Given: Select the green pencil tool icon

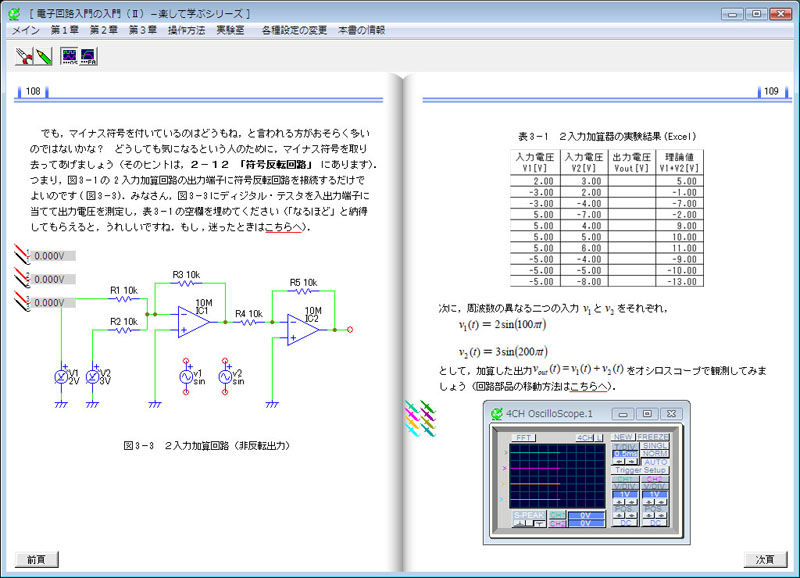Looking at the screenshot, I should point(42,56).
